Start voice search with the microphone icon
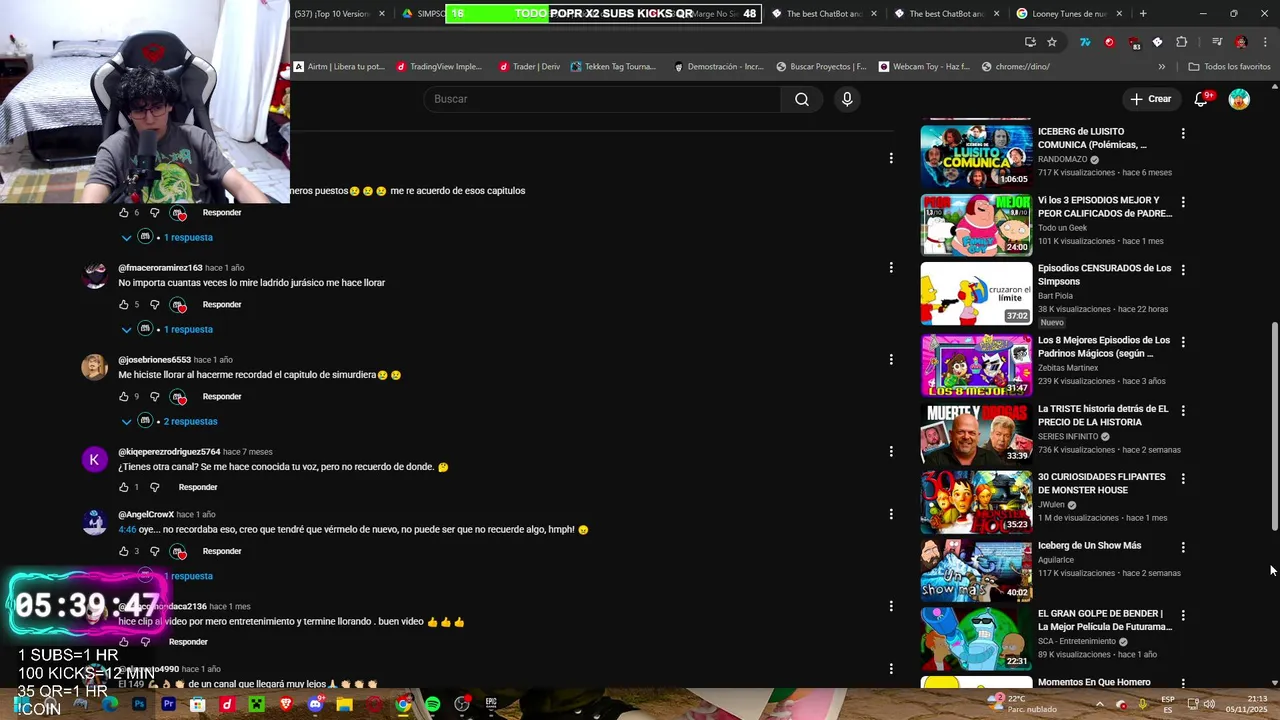This screenshot has height=720, width=1280. [x=847, y=99]
